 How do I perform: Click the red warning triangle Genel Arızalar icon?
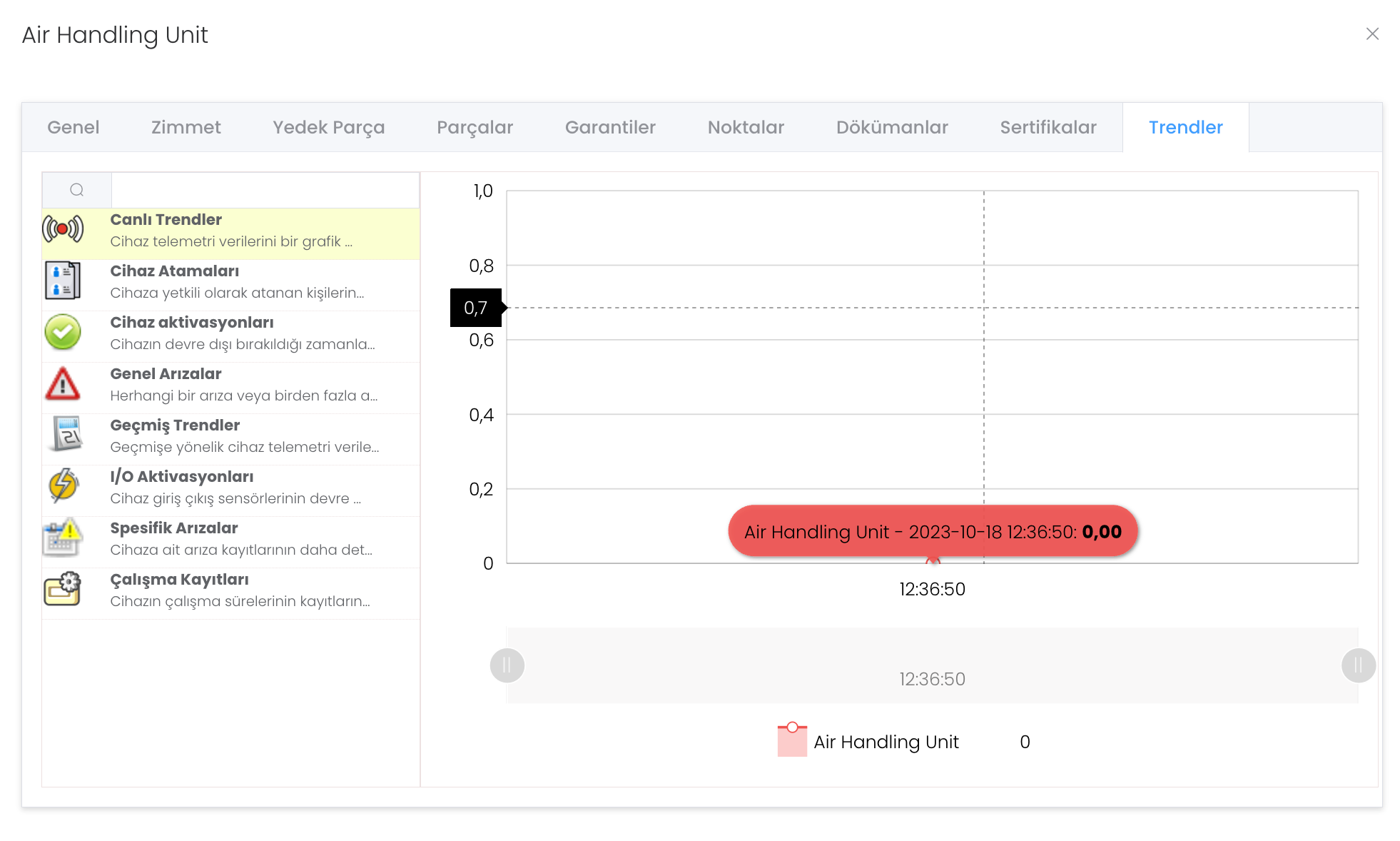63,384
